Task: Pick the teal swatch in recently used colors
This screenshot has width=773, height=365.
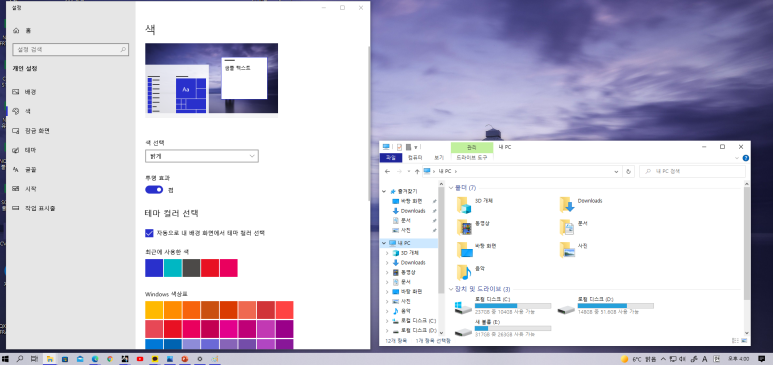Action: click(x=173, y=268)
